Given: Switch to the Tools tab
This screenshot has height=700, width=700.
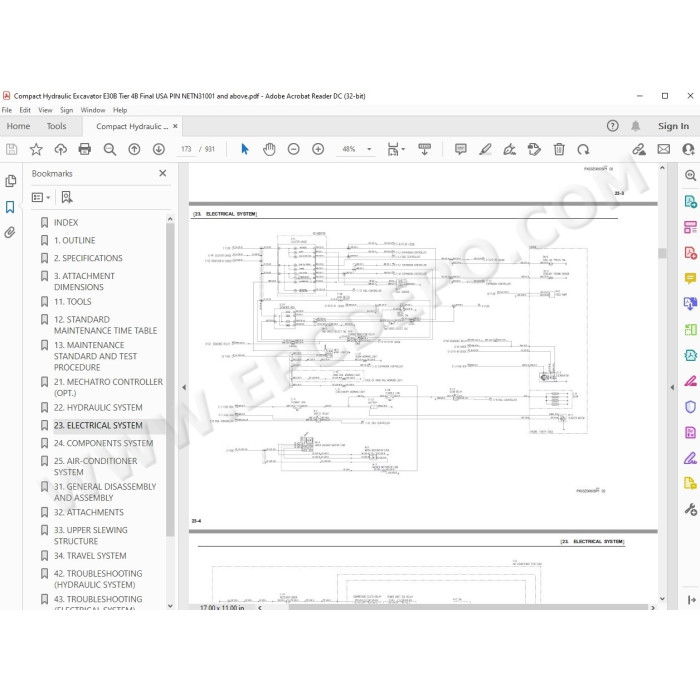Looking at the screenshot, I should coord(56,126).
